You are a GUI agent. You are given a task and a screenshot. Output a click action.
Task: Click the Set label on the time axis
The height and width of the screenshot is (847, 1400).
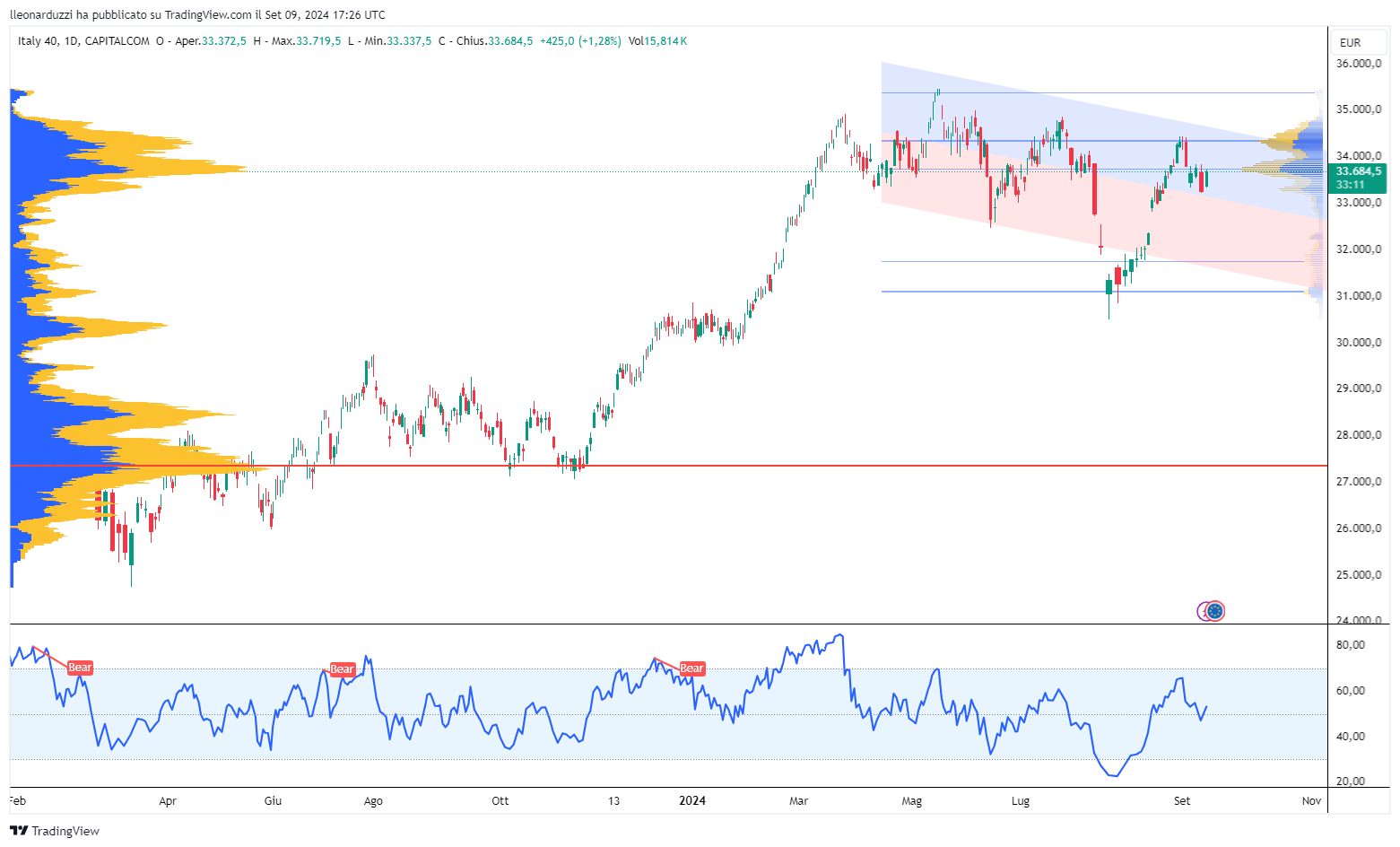[1182, 801]
